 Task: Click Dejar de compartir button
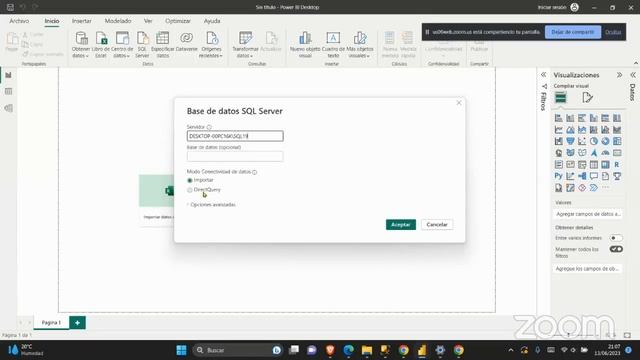click(573, 32)
